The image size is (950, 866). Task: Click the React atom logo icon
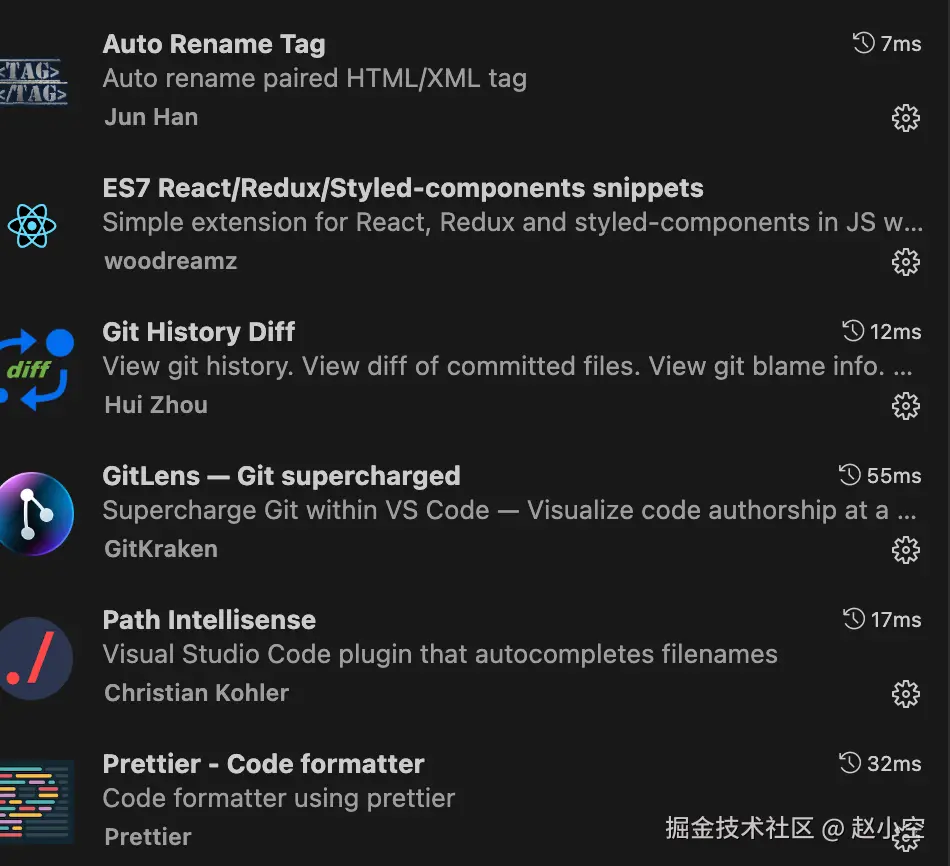(x=33, y=226)
